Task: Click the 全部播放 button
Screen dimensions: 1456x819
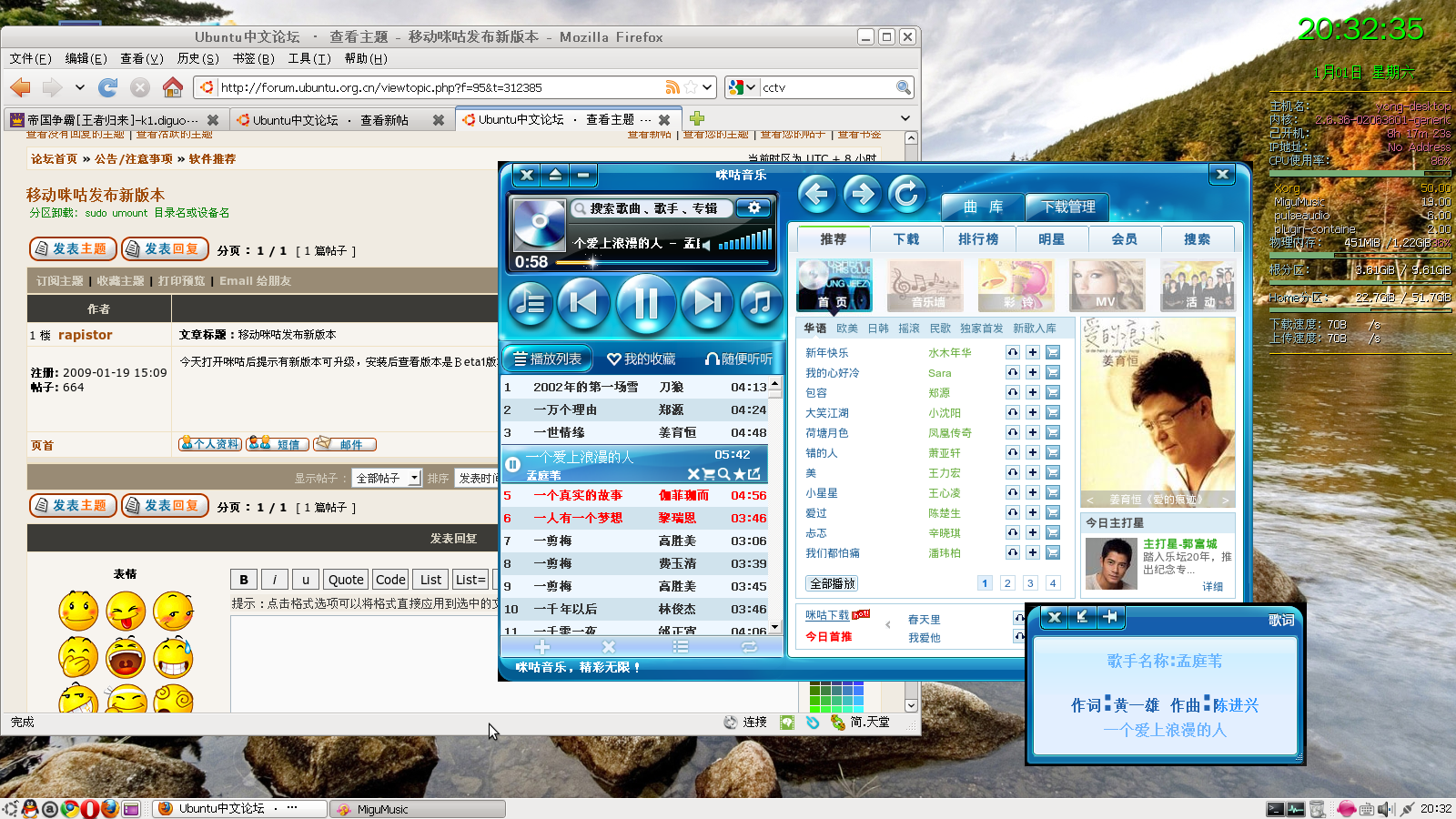Action: [x=832, y=583]
